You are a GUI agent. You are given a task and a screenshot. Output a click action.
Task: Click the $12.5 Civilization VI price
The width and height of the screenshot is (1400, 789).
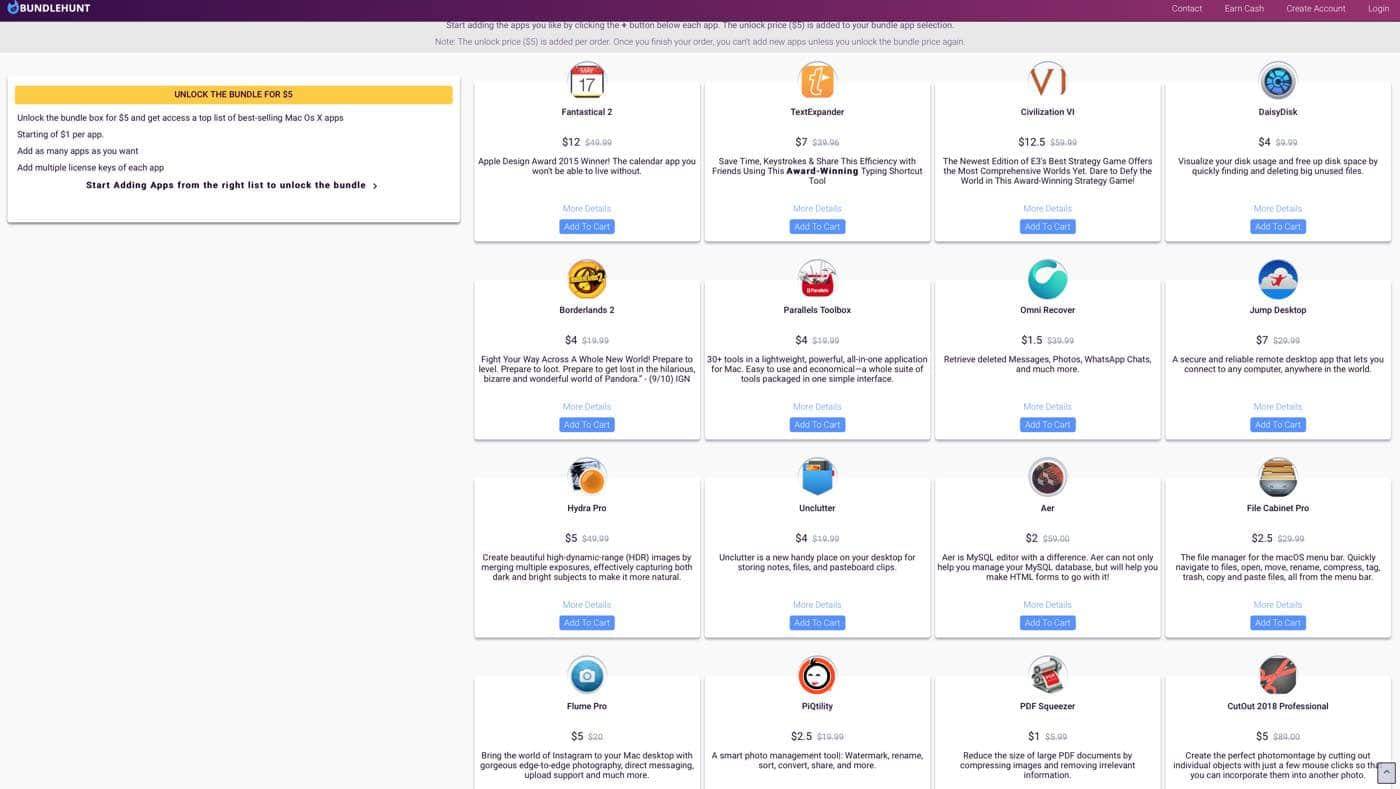point(1032,142)
